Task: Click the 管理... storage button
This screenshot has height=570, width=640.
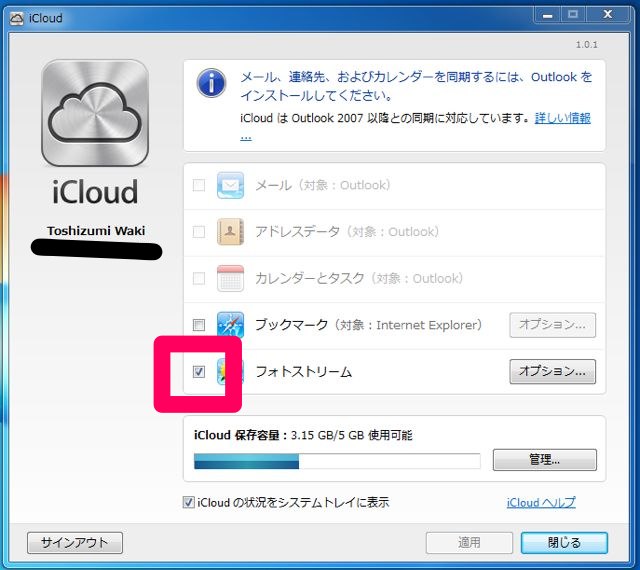Action: [544, 460]
